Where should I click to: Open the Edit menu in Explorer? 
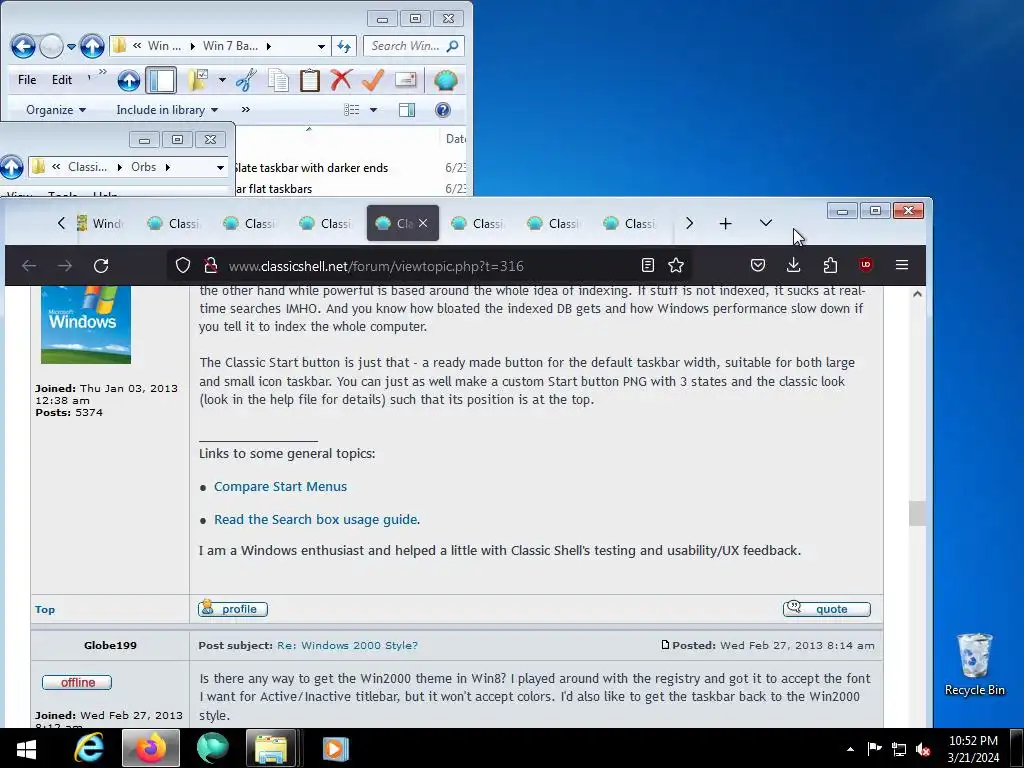(x=62, y=80)
